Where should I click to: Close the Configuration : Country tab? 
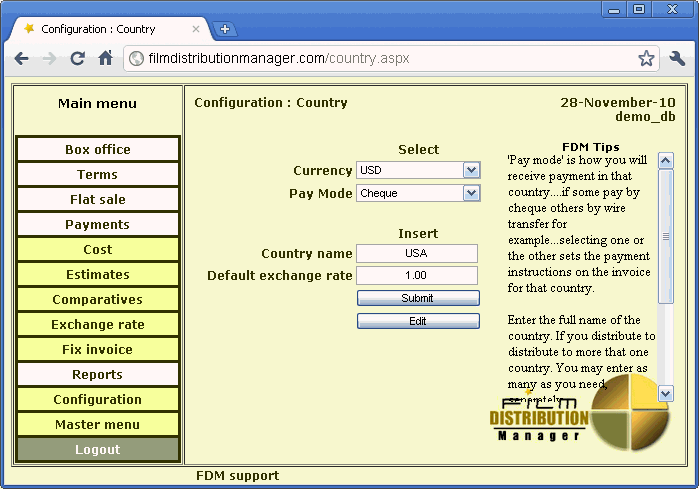click(196, 29)
